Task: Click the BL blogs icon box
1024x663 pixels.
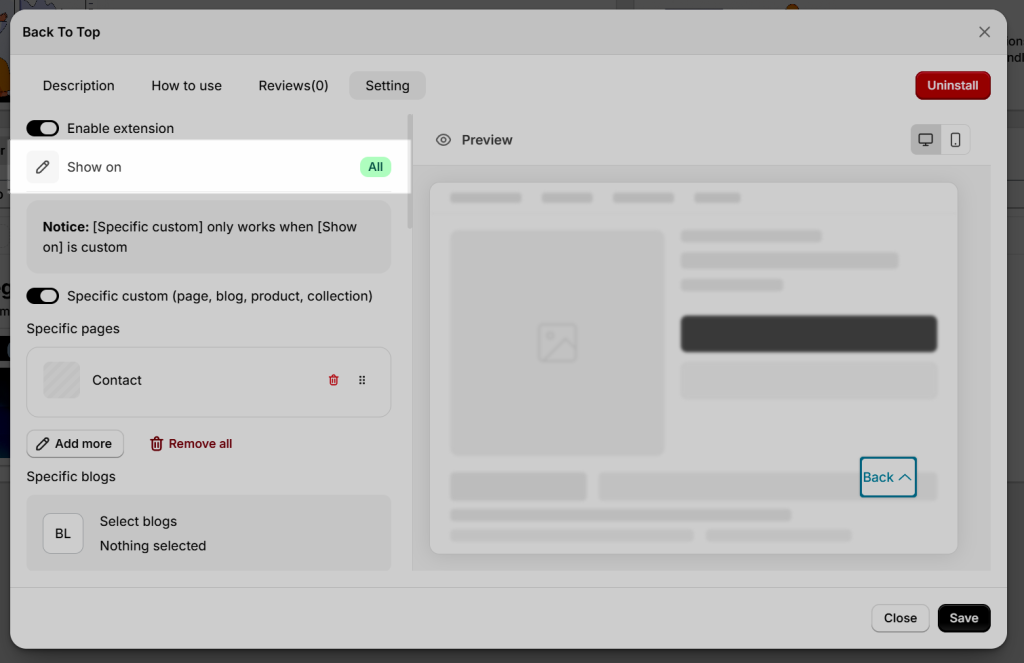Action: click(63, 534)
